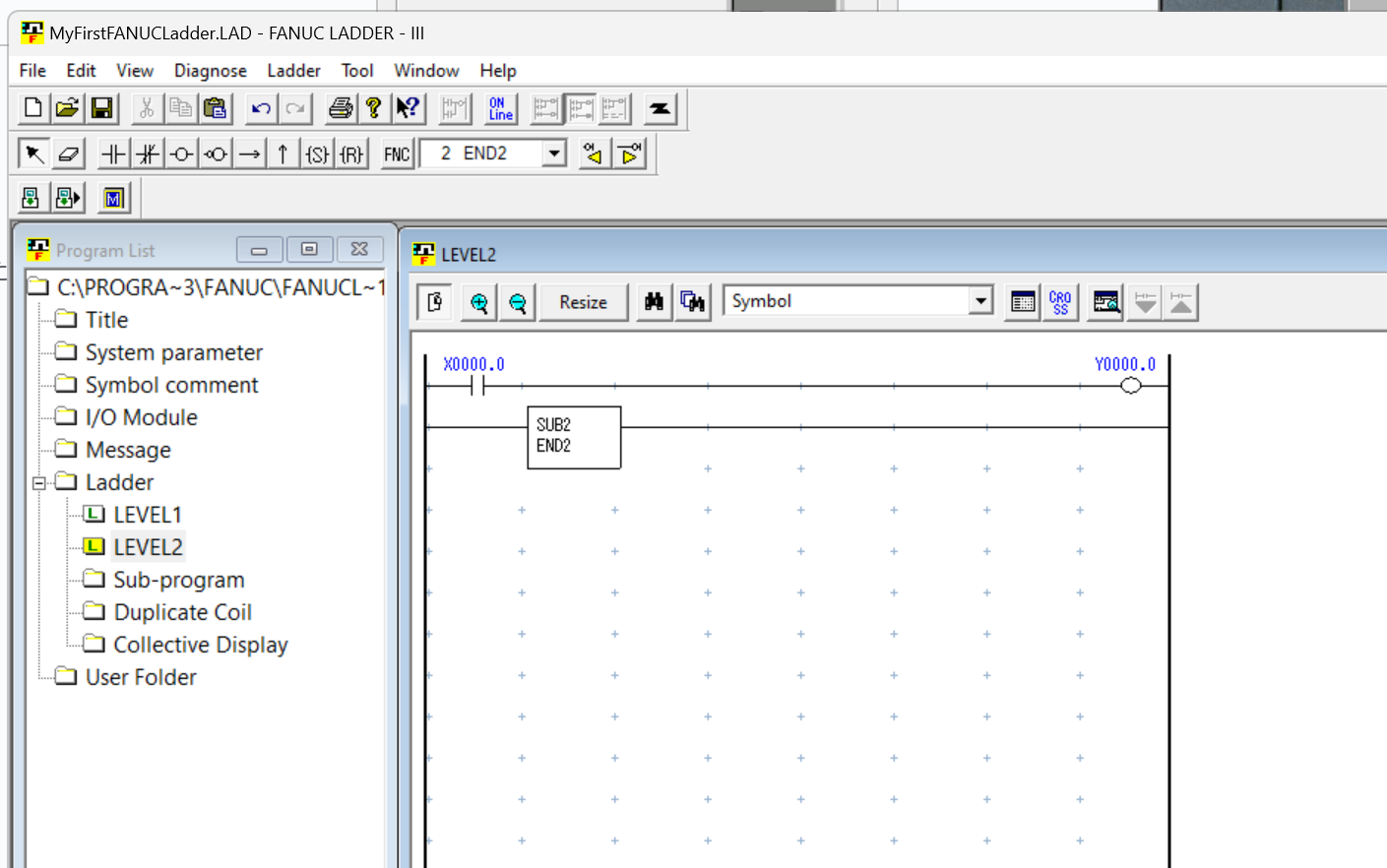Activate context help pointer icon
Image resolution: width=1387 pixels, height=868 pixels.
point(409,108)
